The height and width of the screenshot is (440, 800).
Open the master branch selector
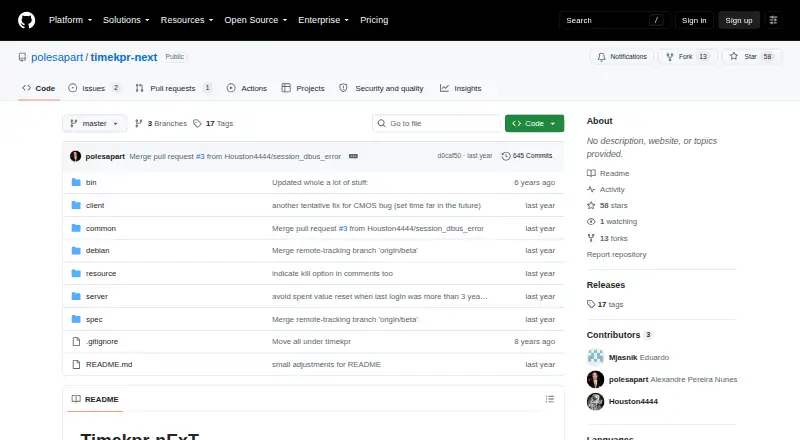click(x=94, y=124)
